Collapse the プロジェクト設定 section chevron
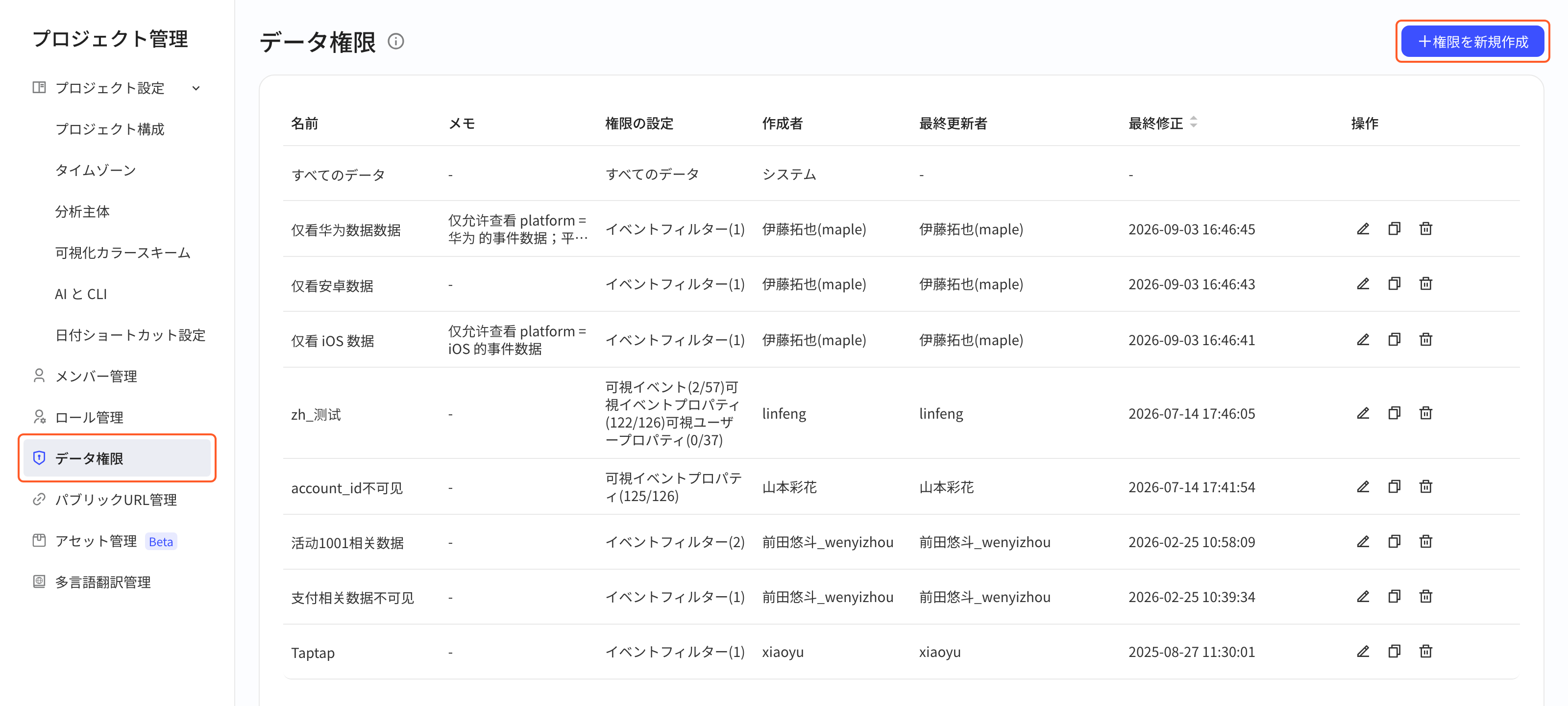This screenshot has width=1568, height=706. tap(196, 88)
